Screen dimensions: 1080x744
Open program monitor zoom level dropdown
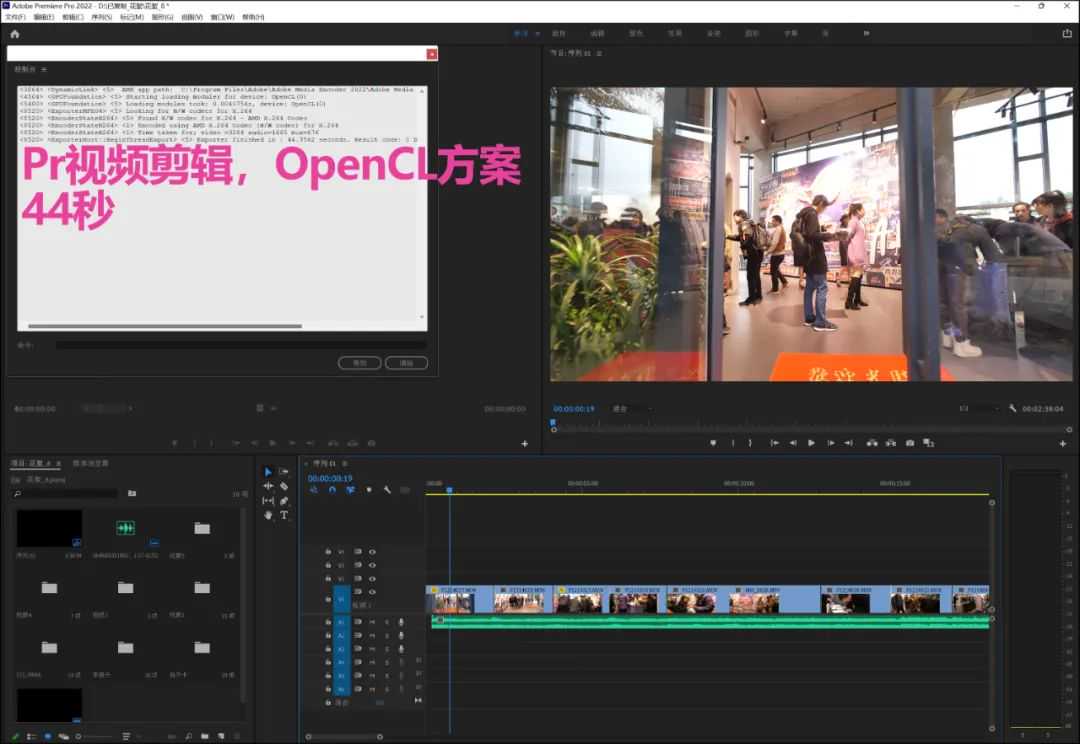pos(630,409)
